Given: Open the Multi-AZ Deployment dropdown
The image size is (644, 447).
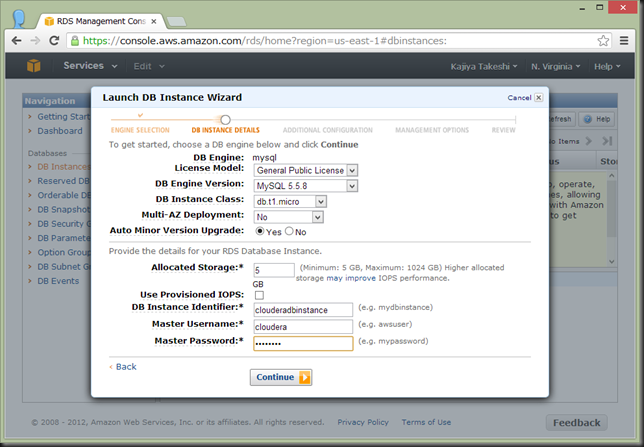Looking at the screenshot, I should point(288,217).
